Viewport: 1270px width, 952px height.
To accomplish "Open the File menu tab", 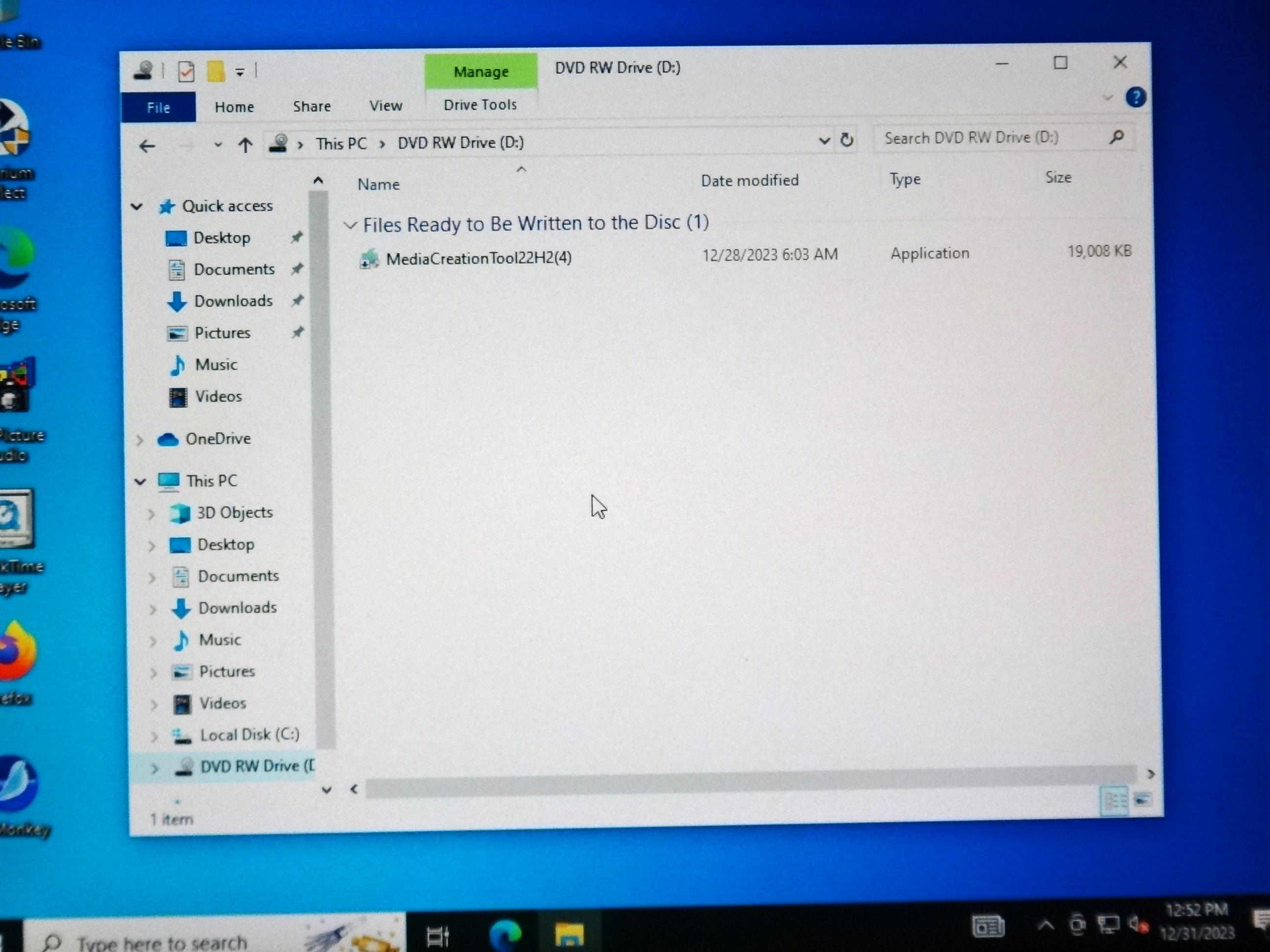I will (x=158, y=107).
